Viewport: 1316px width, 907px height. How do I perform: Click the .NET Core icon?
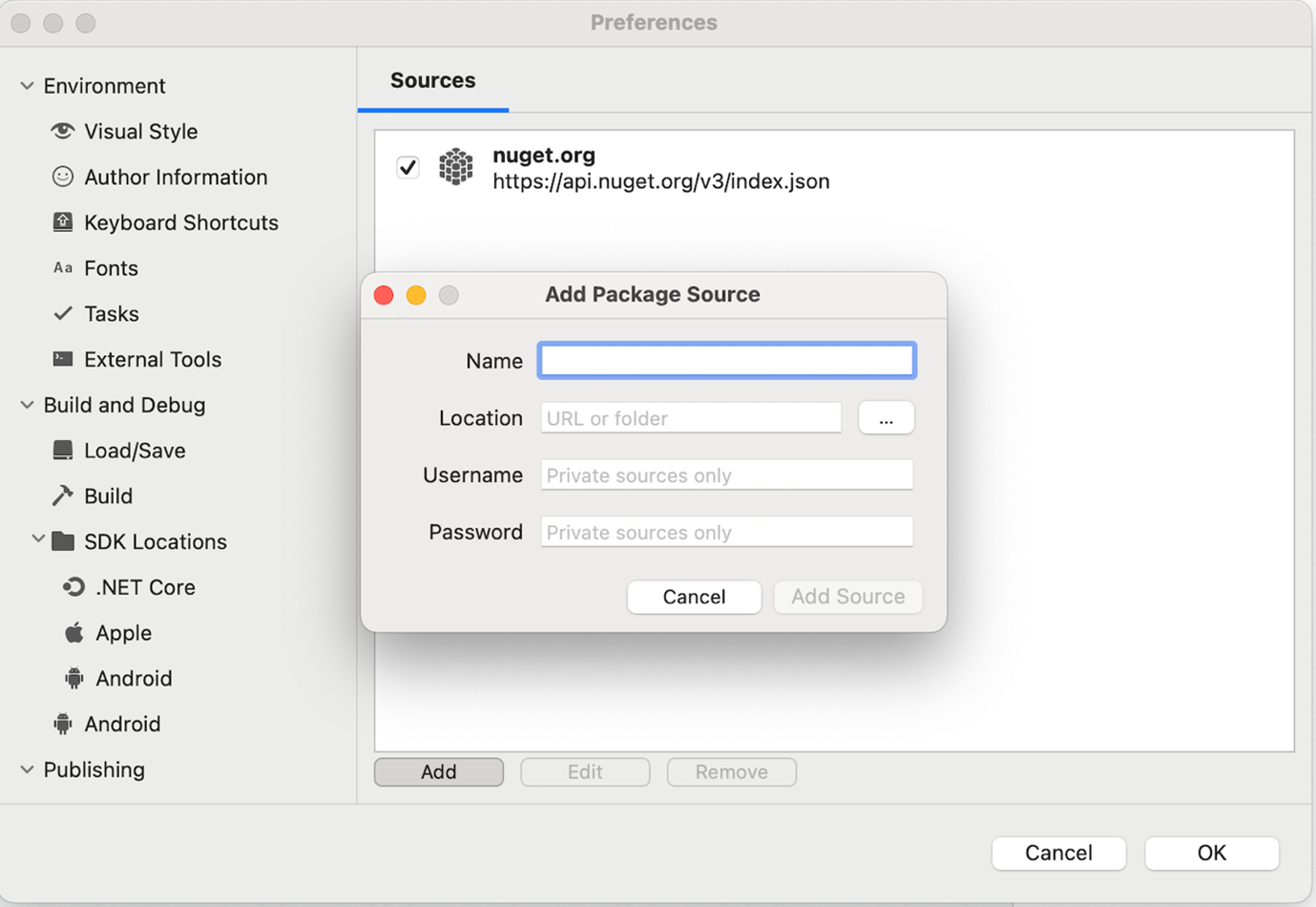(73, 587)
